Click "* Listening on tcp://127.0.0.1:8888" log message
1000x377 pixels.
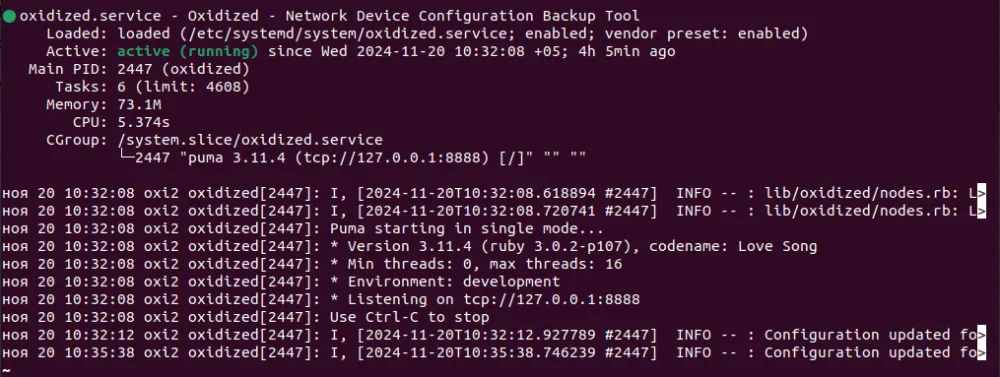click(x=485, y=299)
